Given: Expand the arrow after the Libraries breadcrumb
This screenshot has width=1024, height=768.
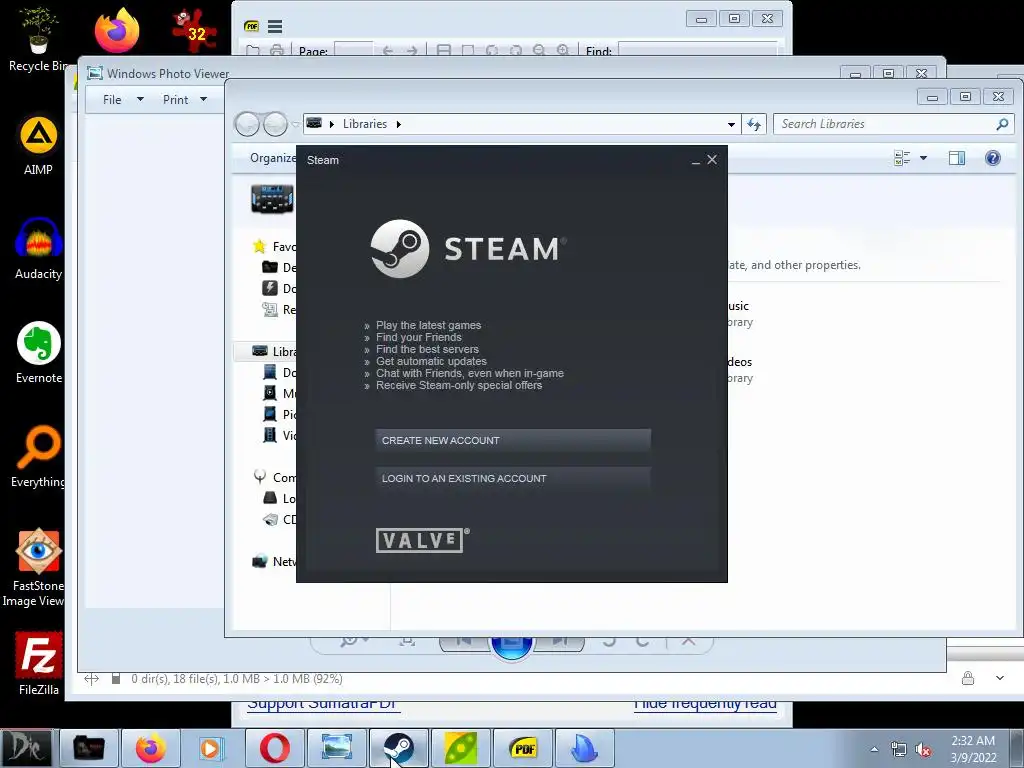Looking at the screenshot, I should pyautogui.click(x=398, y=124).
